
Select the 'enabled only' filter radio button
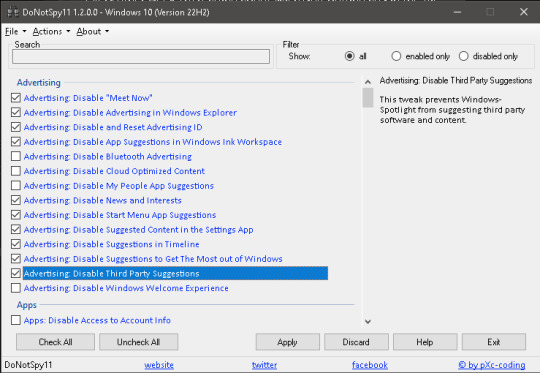pos(396,56)
